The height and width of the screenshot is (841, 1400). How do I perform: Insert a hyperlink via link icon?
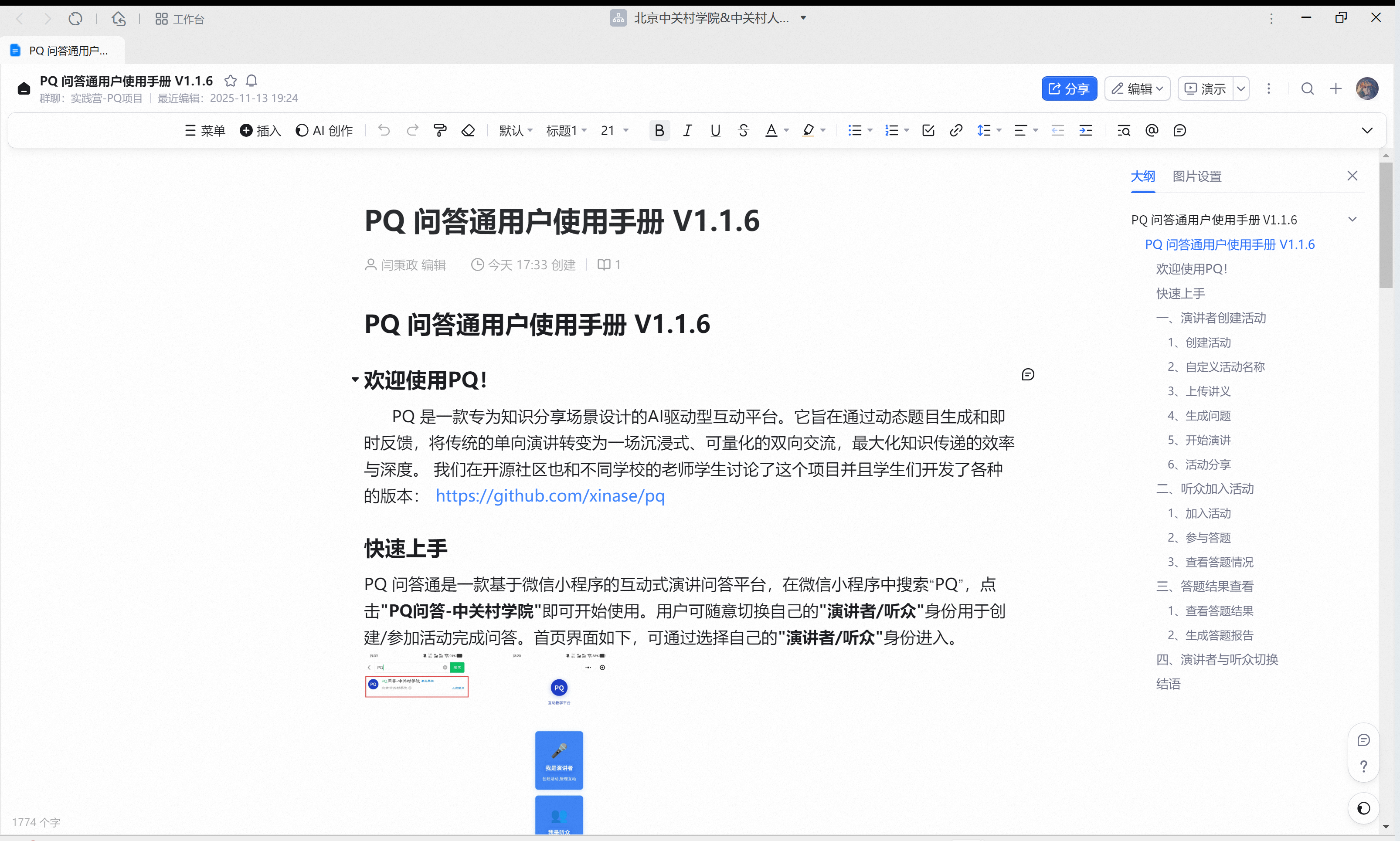coord(955,131)
